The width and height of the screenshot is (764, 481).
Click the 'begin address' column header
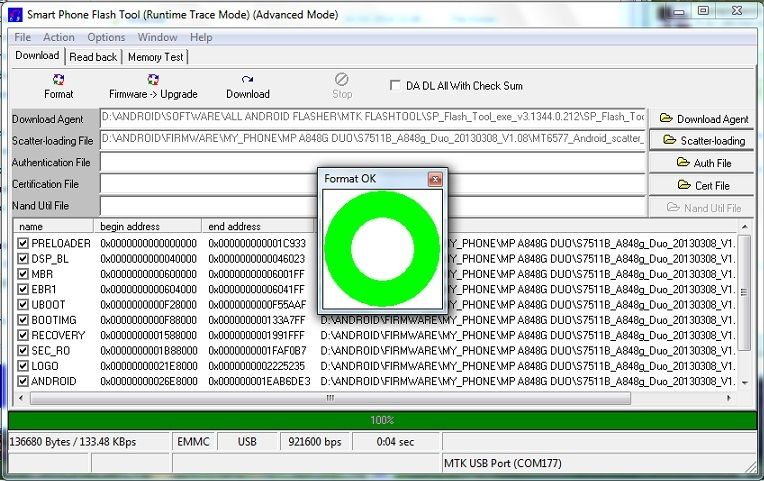148,226
